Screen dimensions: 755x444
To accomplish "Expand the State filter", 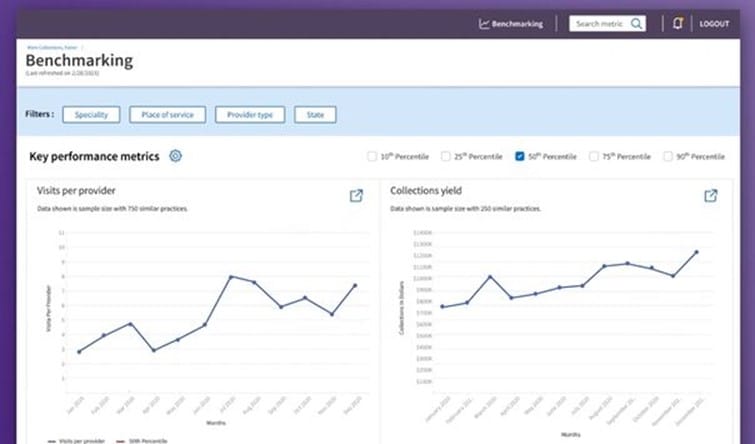I will [x=315, y=115].
